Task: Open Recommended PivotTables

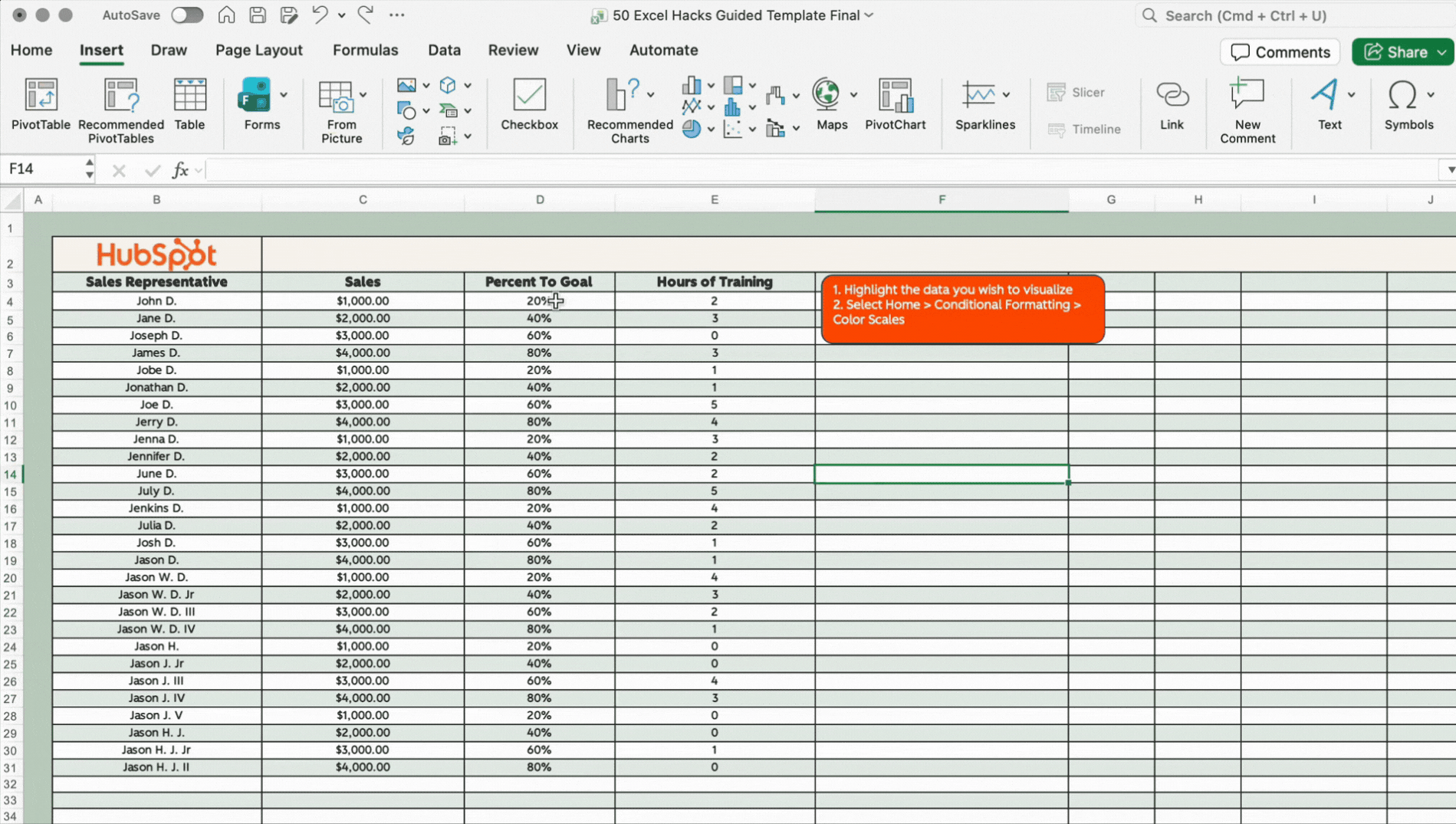Action: [x=120, y=107]
